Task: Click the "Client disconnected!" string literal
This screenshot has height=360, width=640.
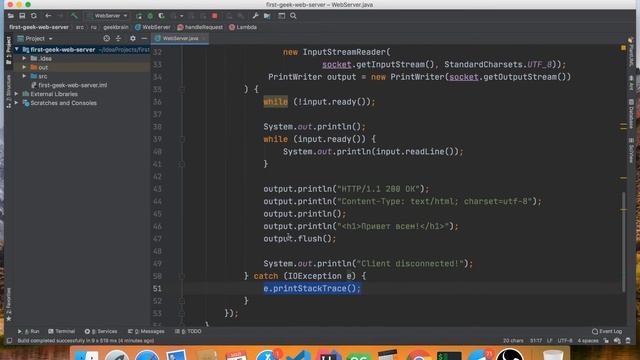Action: click(x=409, y=264)
